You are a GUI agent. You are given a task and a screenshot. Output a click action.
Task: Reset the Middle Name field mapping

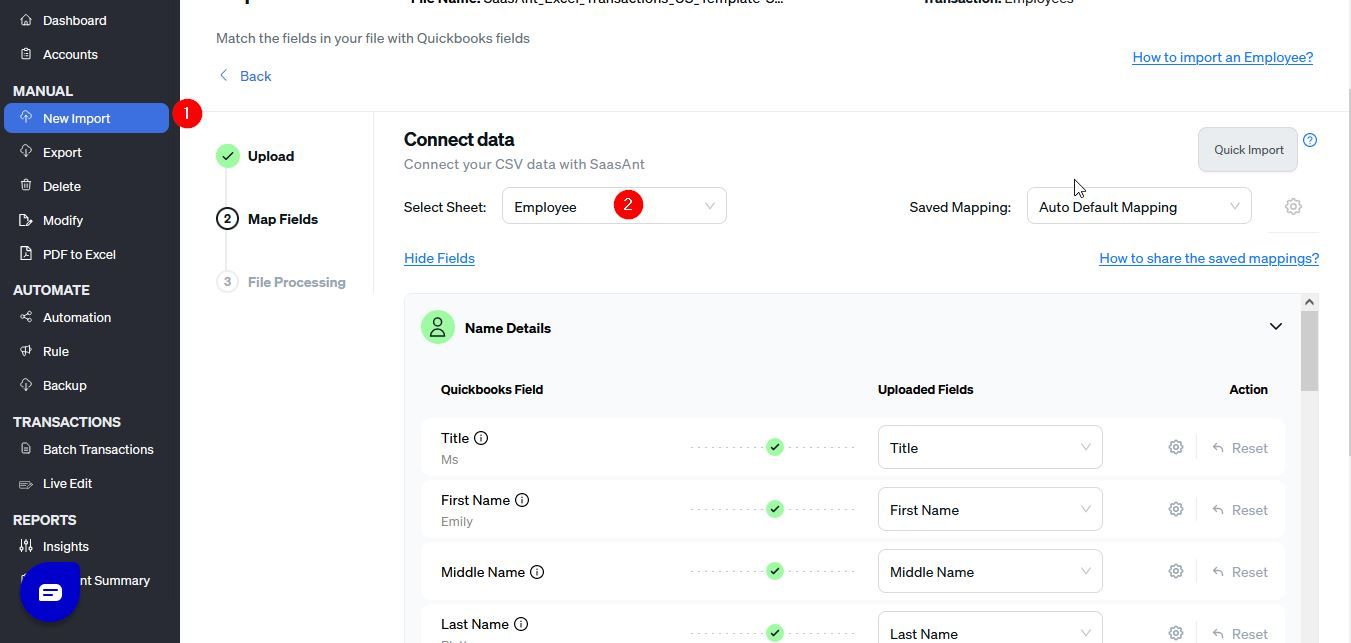(x=1240, y=572)
